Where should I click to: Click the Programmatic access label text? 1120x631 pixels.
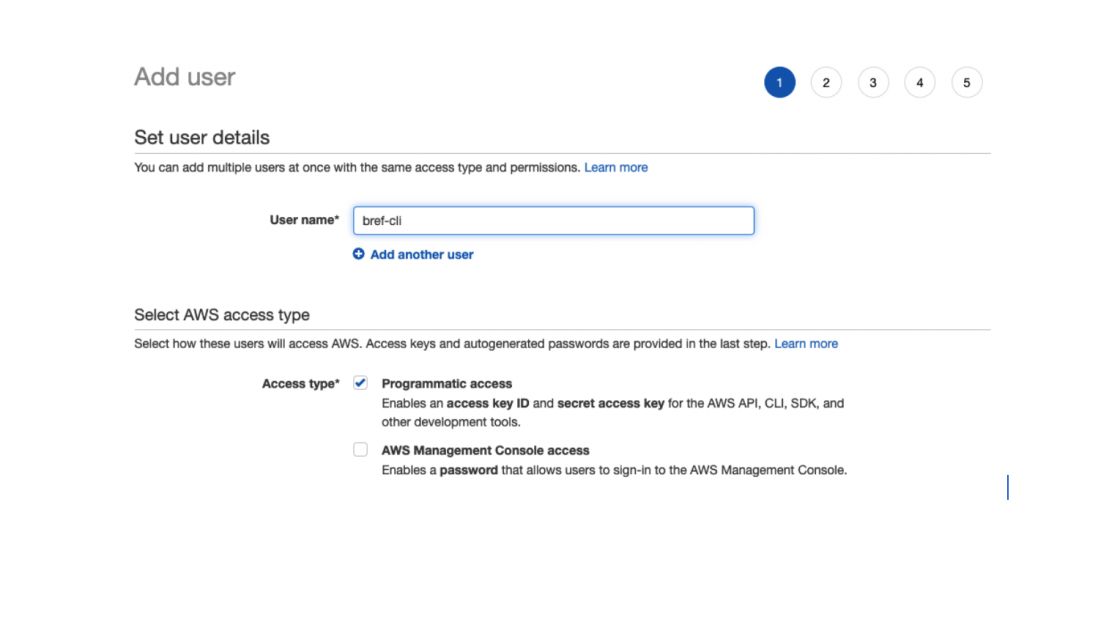(x=446, y=384)
